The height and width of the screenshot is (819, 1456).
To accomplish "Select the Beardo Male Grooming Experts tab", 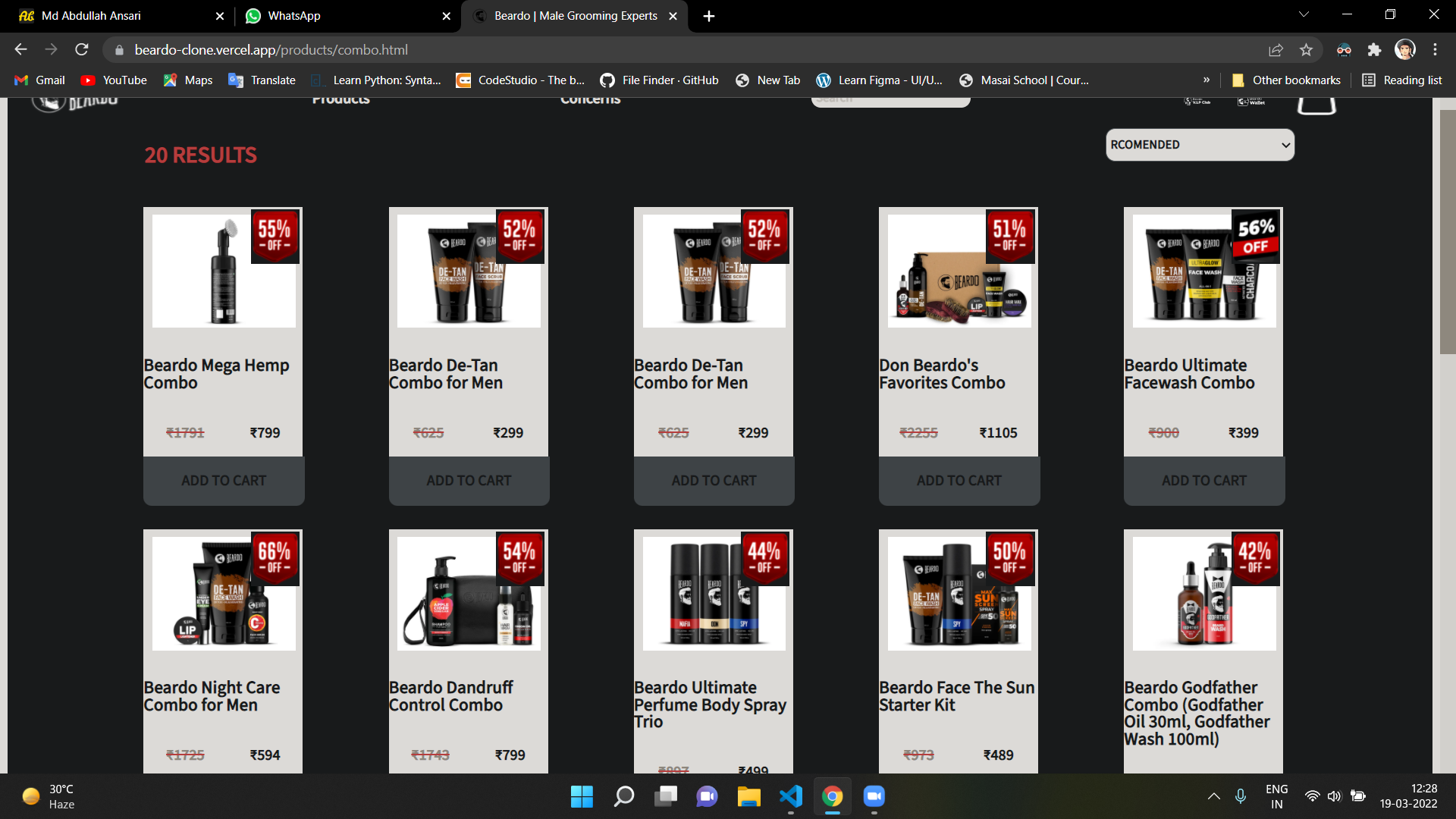I will pos(575,16).
